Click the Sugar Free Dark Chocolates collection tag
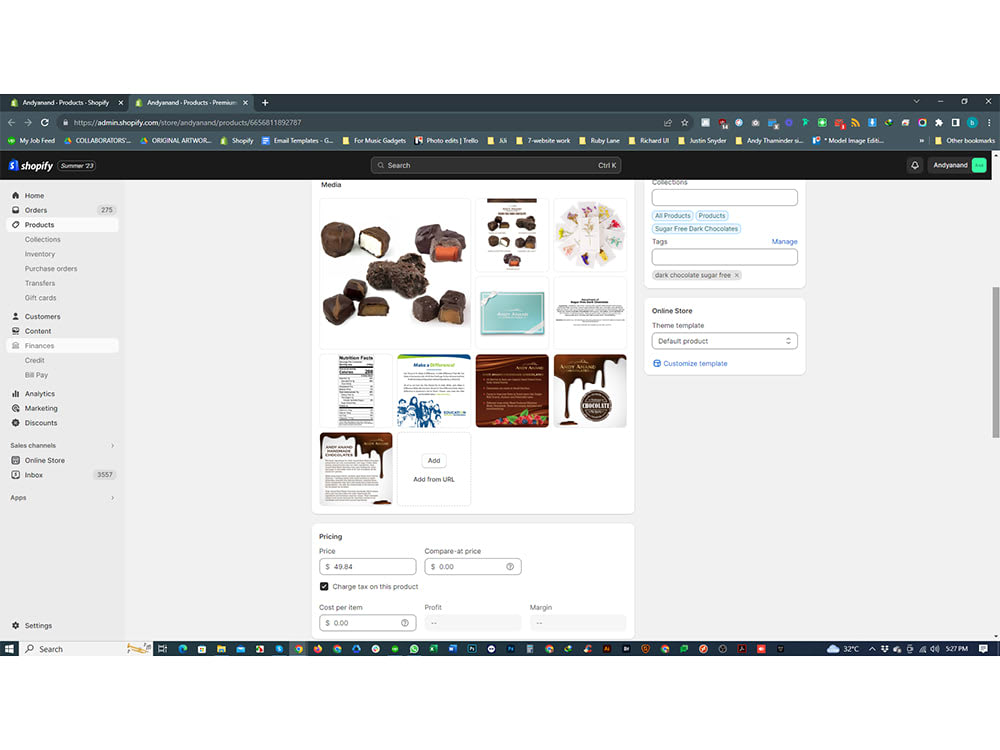Image resolution: width=1000 pixels, height=750 pixels. click(696, 229)
